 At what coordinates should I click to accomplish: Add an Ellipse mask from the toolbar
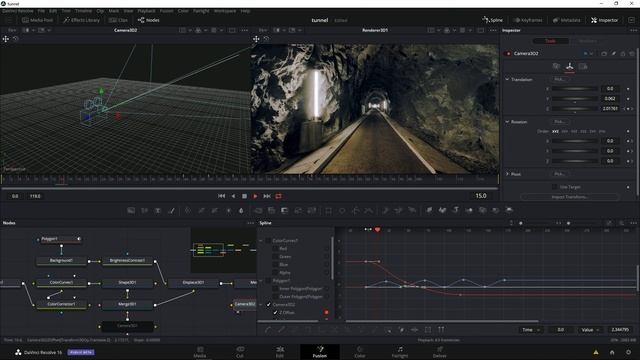(x=342, y=210)
